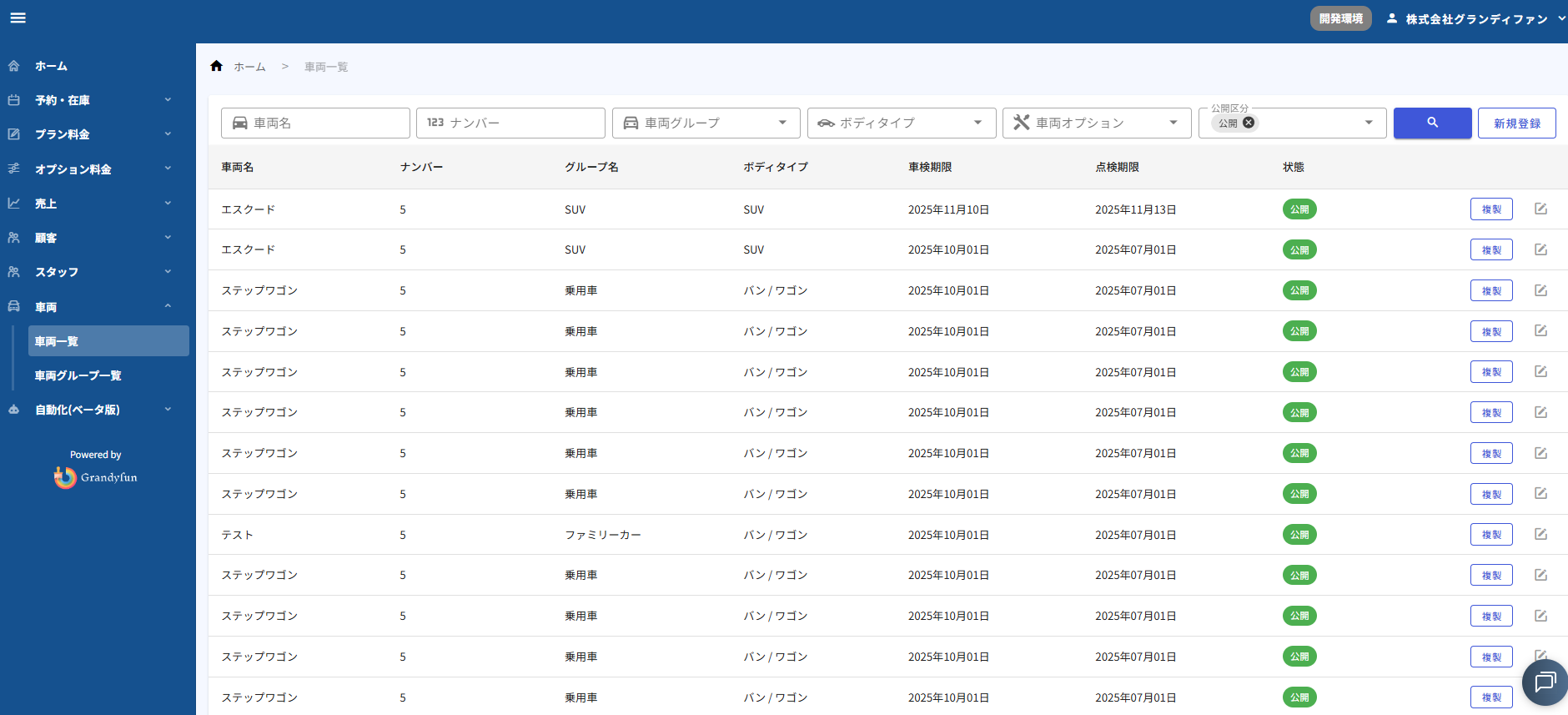This screenshot has width=1568, height=715.
Task: Click edit icon for the テスト row
Action: 1540,534
